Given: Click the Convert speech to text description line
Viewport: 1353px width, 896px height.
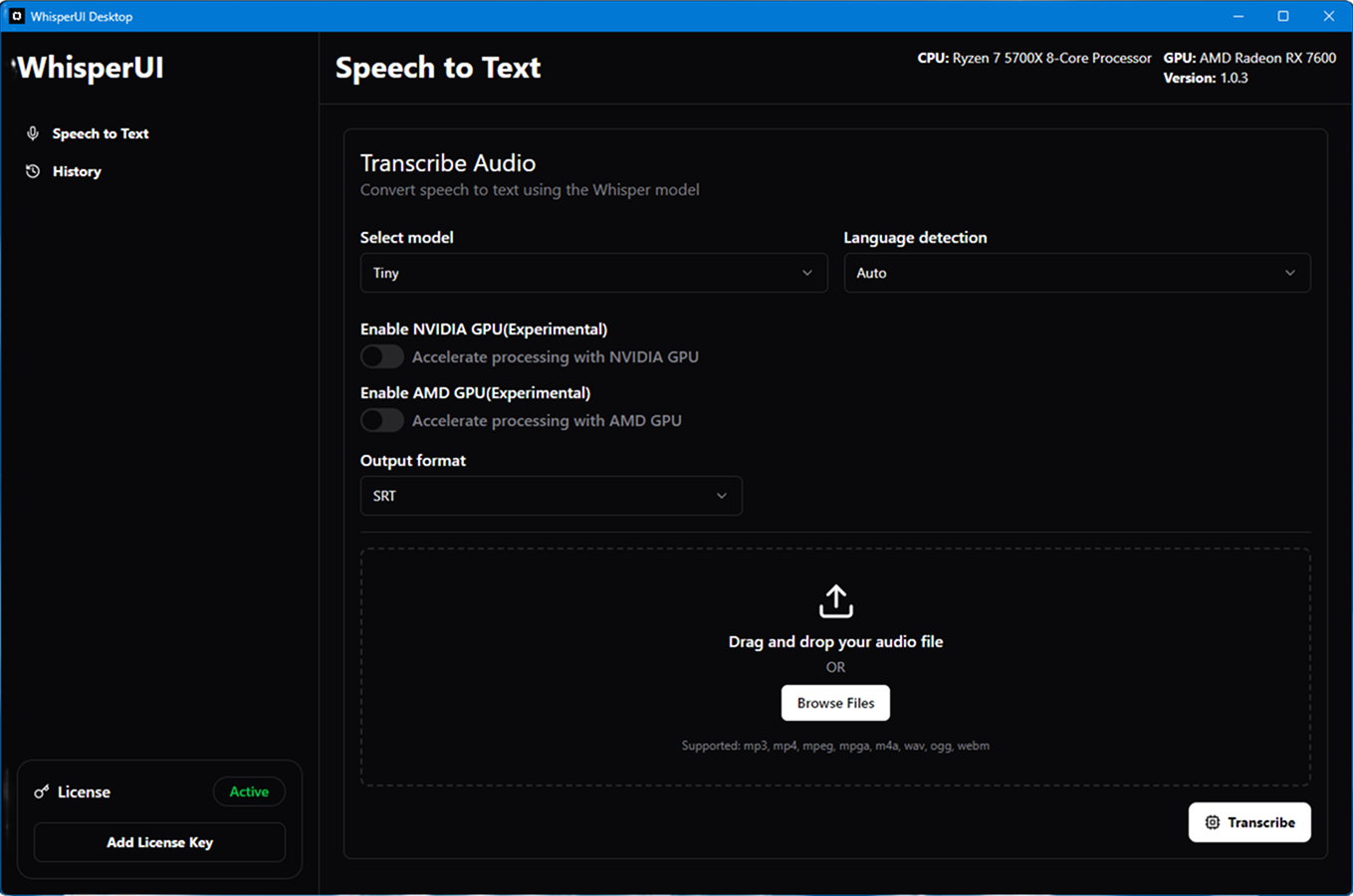Looking at the screenshot, I should click(530, 190).
